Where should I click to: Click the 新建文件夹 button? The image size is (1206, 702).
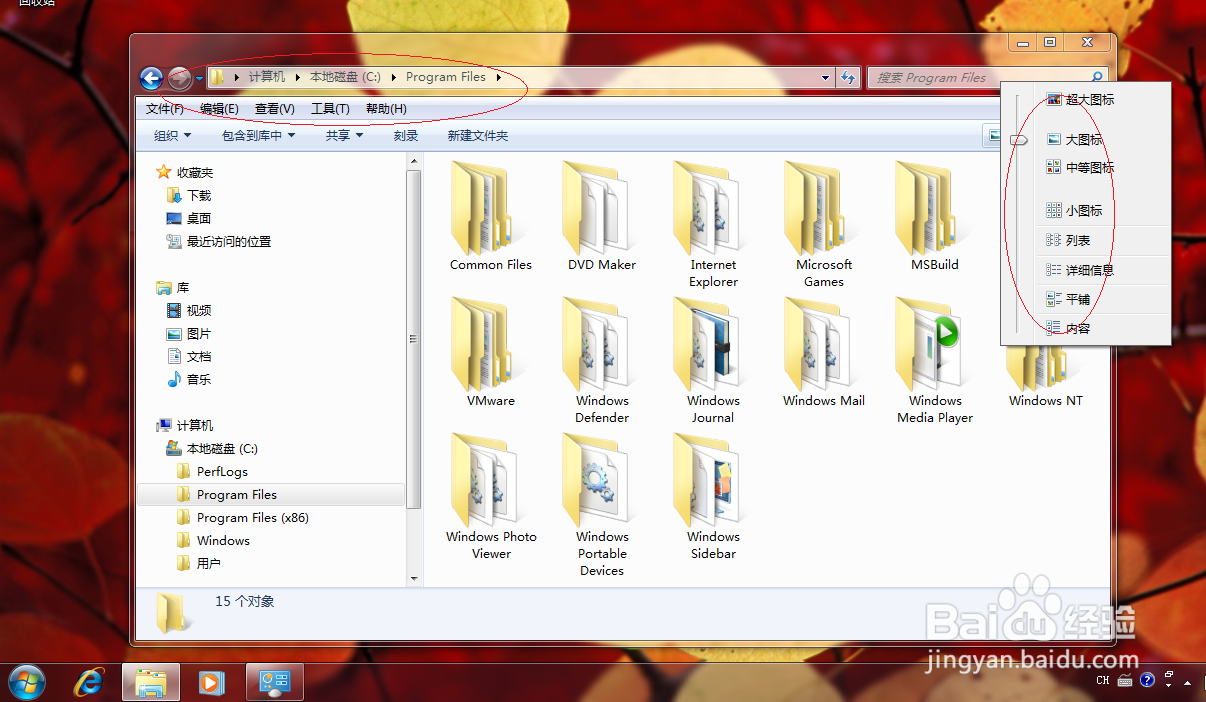click(x=477, y=136)
